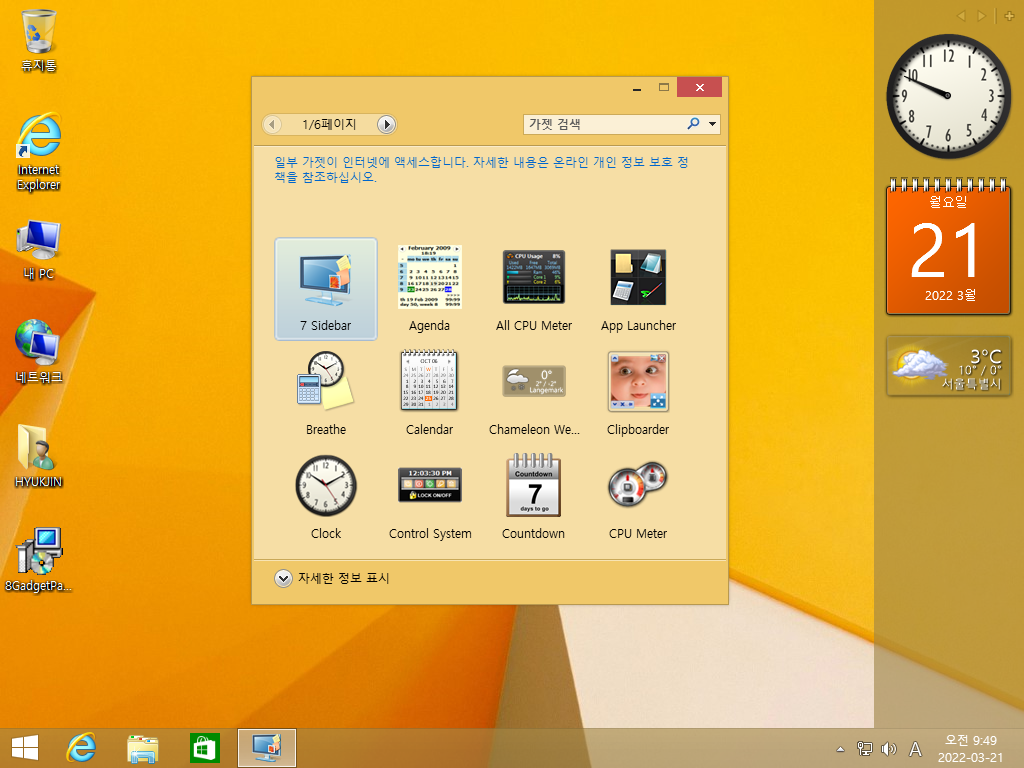Open the volume tray icon

pos(888,749)
